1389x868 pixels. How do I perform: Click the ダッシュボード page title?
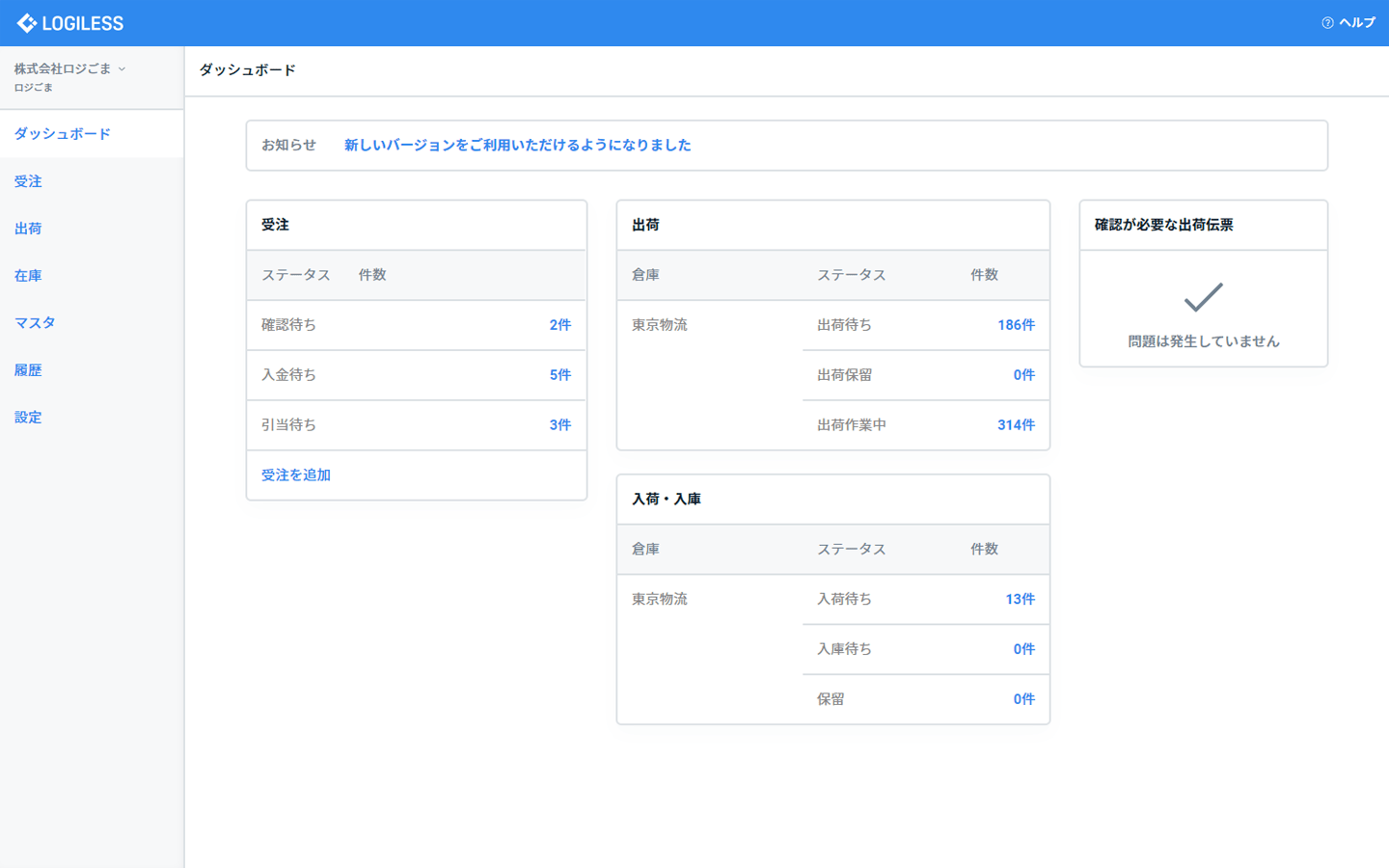(x=247, y=69)
